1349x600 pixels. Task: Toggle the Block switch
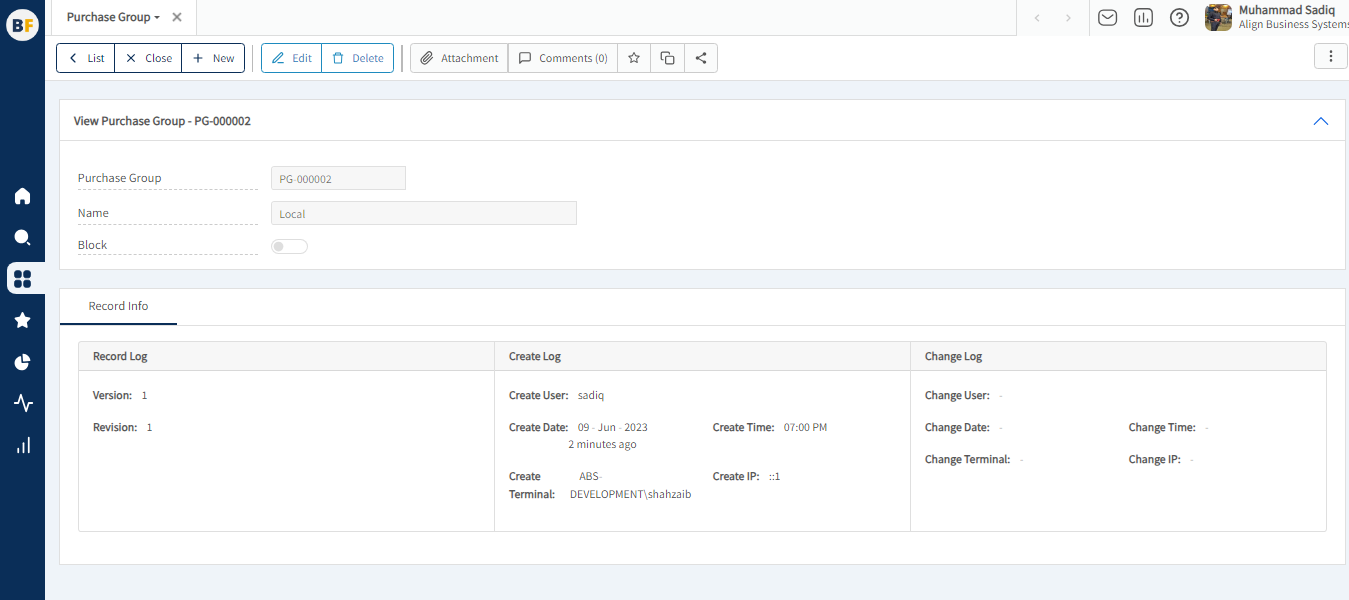[x=289, y=246]
